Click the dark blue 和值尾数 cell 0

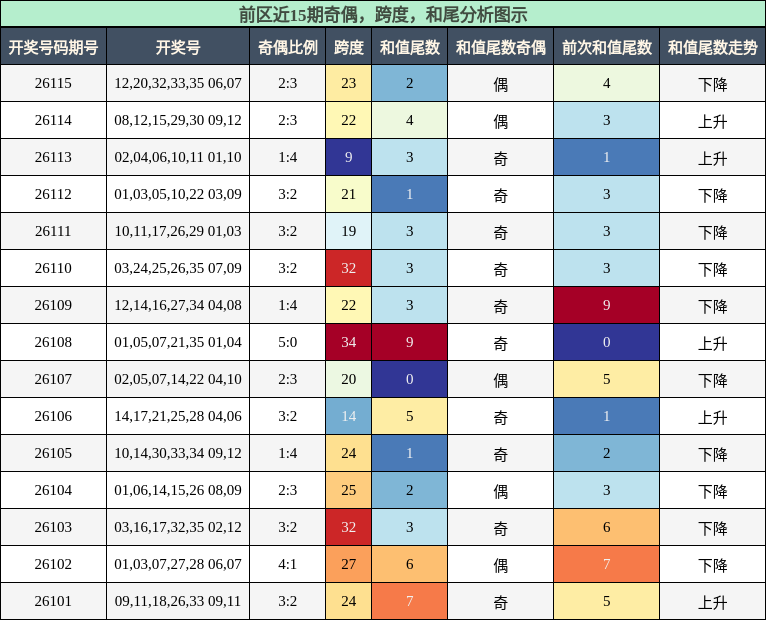click(x=409, y=379)
